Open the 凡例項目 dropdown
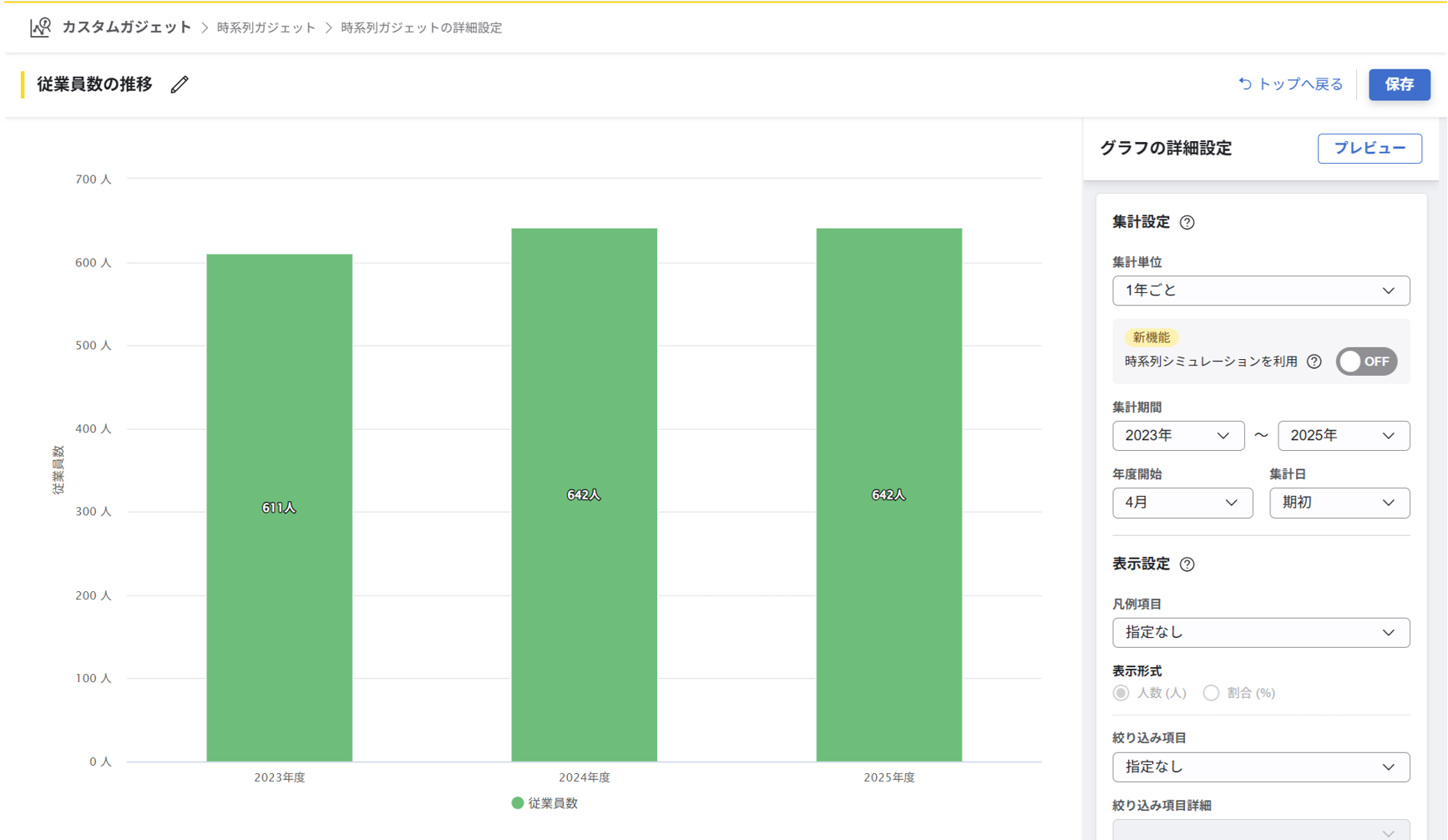1448x840 pixels. coord(1260,633)
